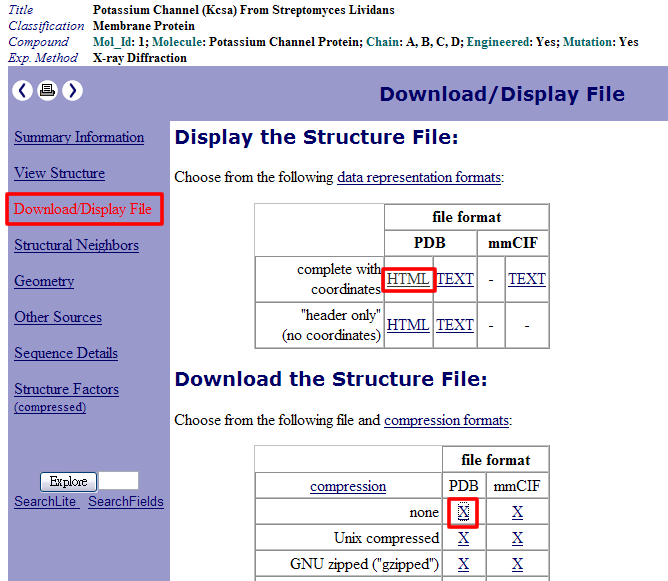Display complete PDB file as HTML
This screenshot has height=581, width=668.
click(x=408, y=279)
